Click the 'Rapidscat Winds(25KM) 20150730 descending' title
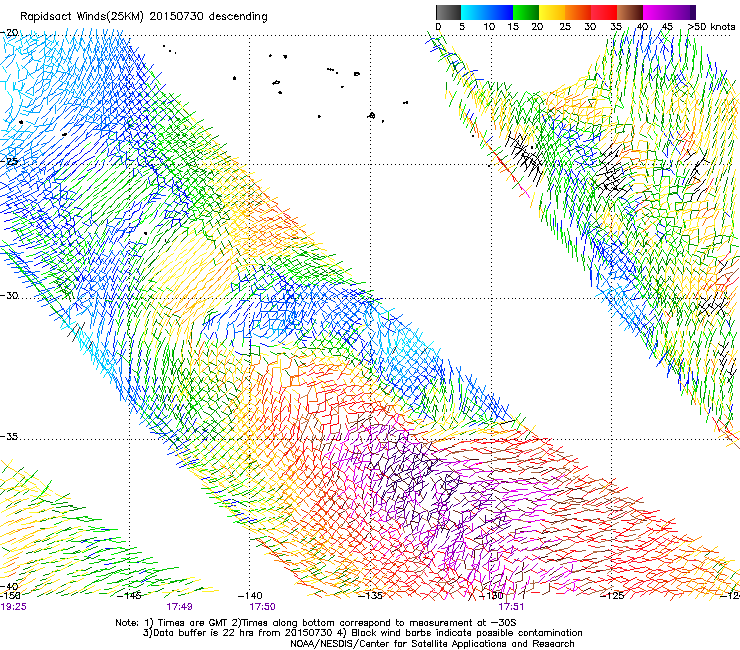This screenshot has height=650, width=740. coord(143,17)
